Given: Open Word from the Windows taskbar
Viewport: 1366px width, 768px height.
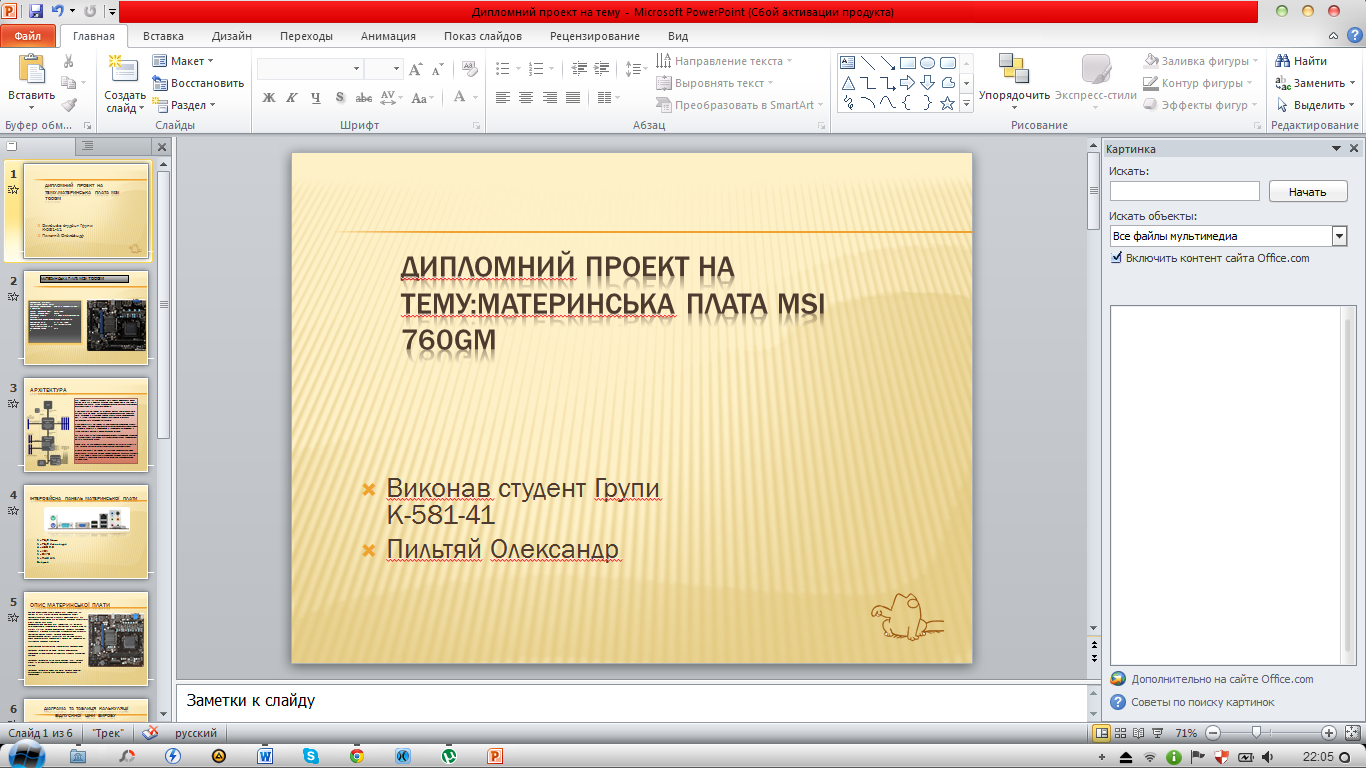Looking at the screenshot, I should coord(265,756).
